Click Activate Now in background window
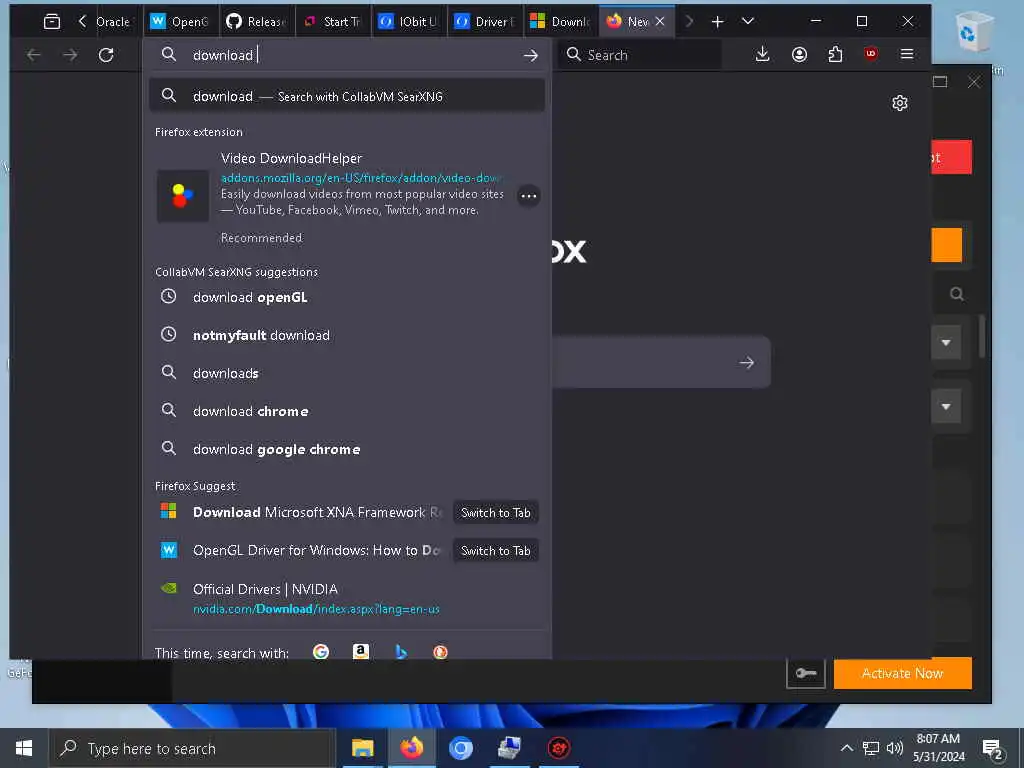 [x=903, y=673]
